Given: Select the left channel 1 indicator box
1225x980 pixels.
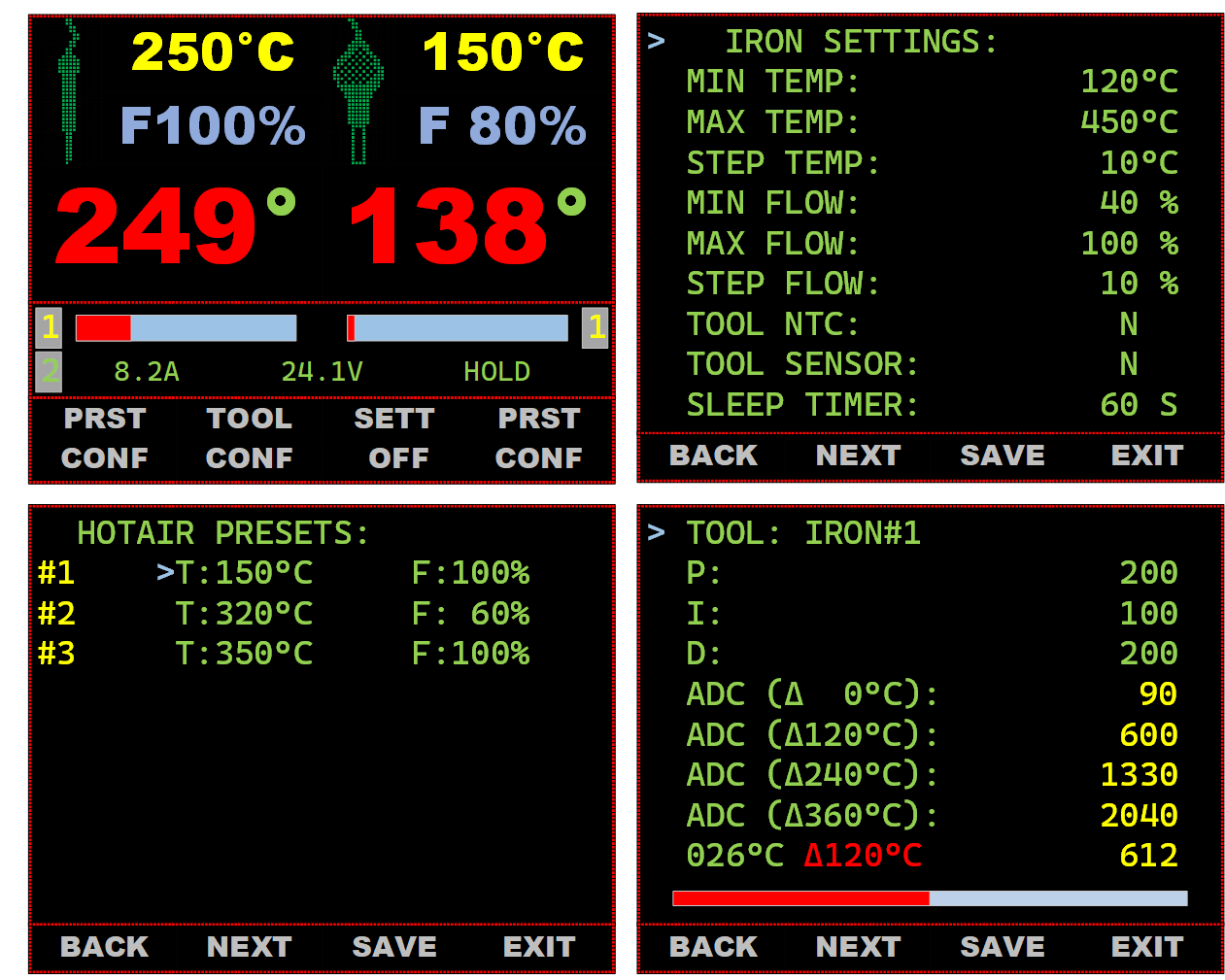Looking at the screenshot, I should click(x=50, y=327).
